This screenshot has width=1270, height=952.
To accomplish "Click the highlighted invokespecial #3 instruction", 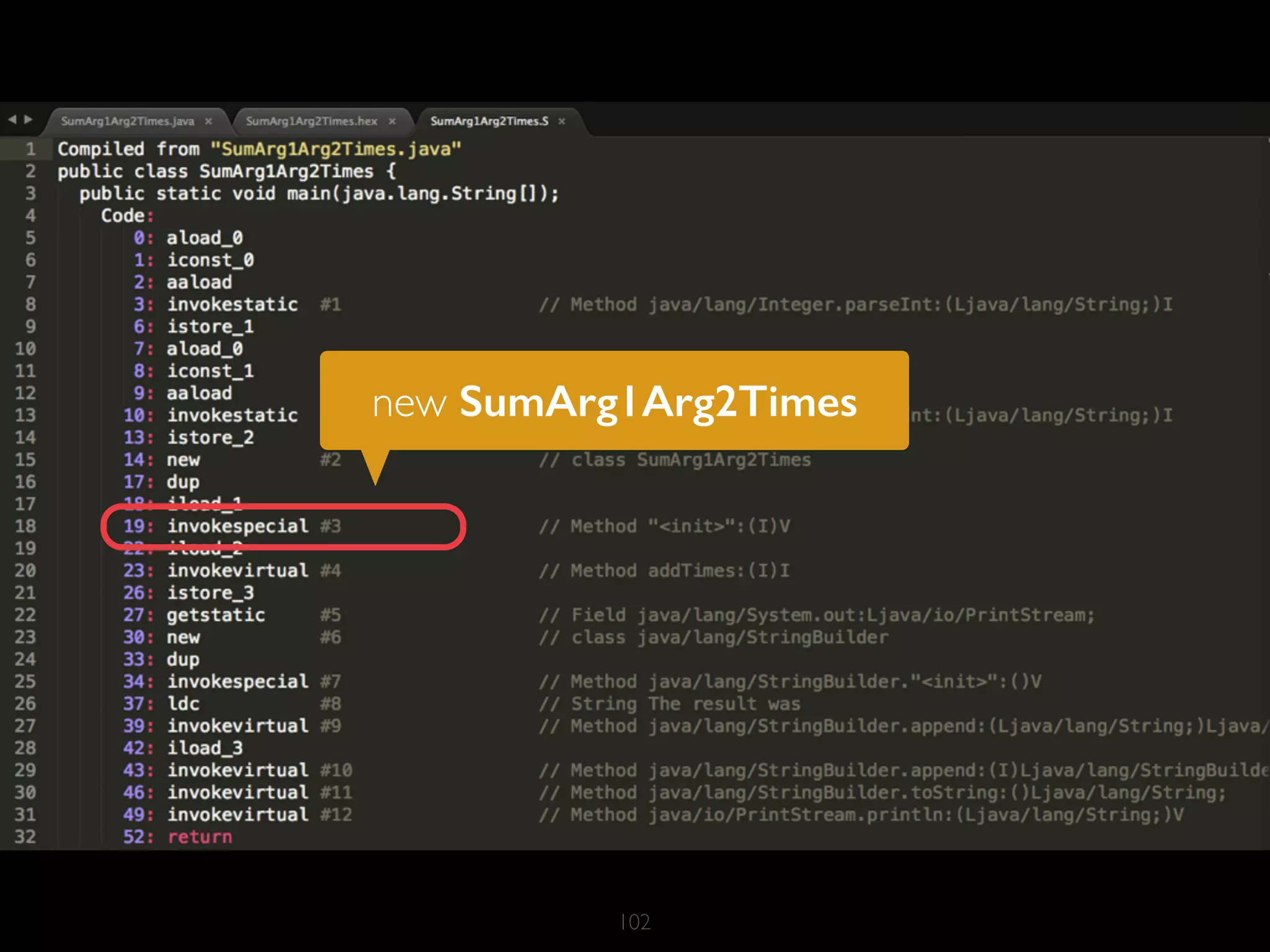I will [238, 526].
